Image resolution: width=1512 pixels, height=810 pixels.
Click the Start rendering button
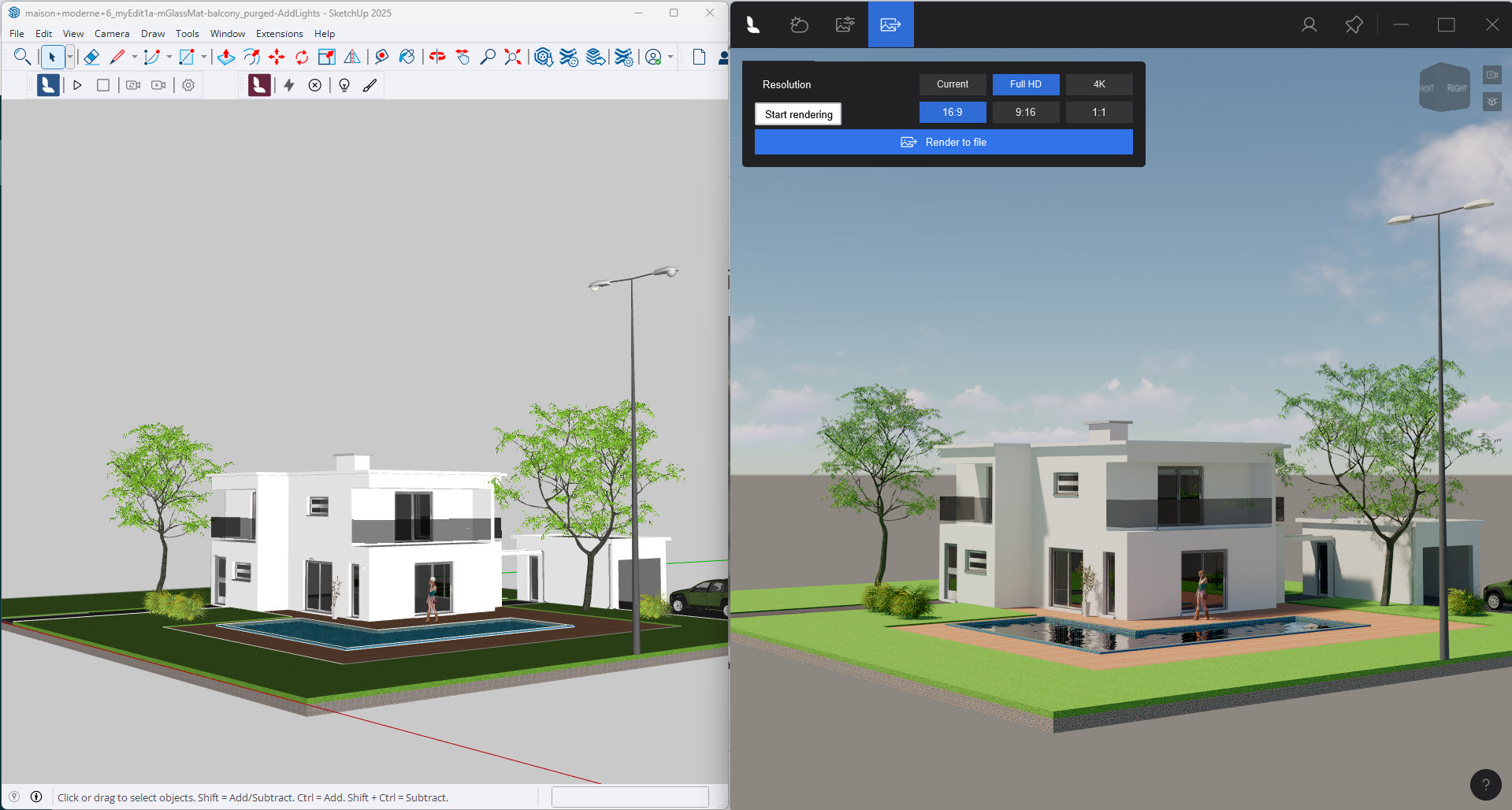[797, 113]
